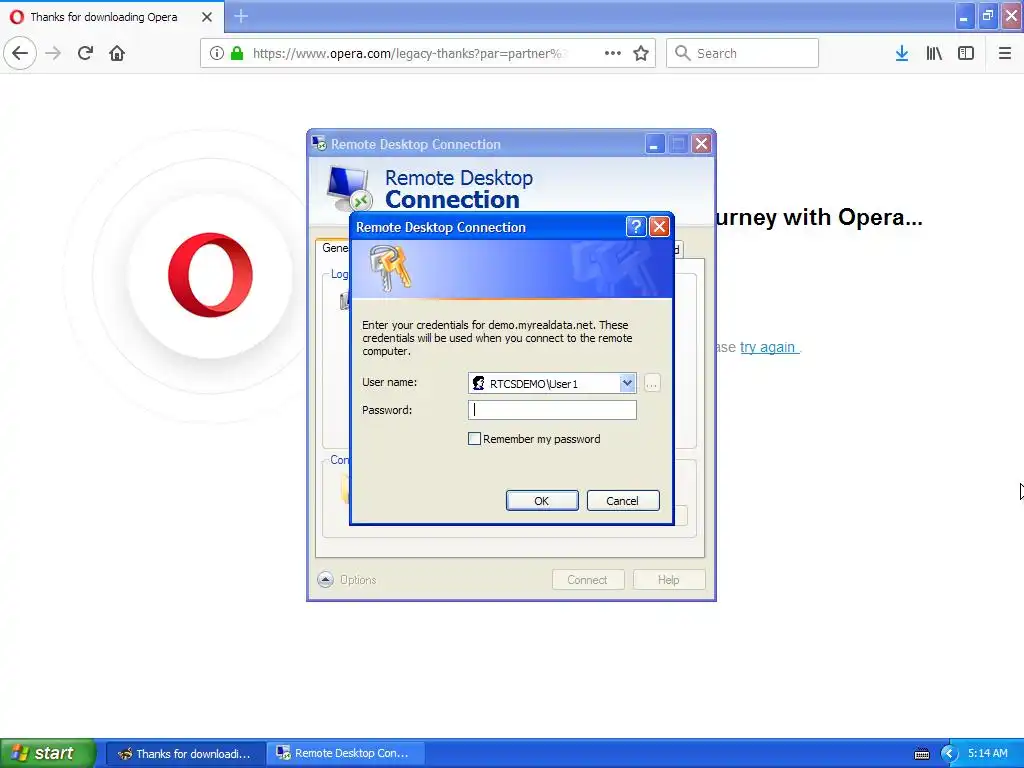
Task: Open the browser home page icon
Action: click(x=117, y=53)
